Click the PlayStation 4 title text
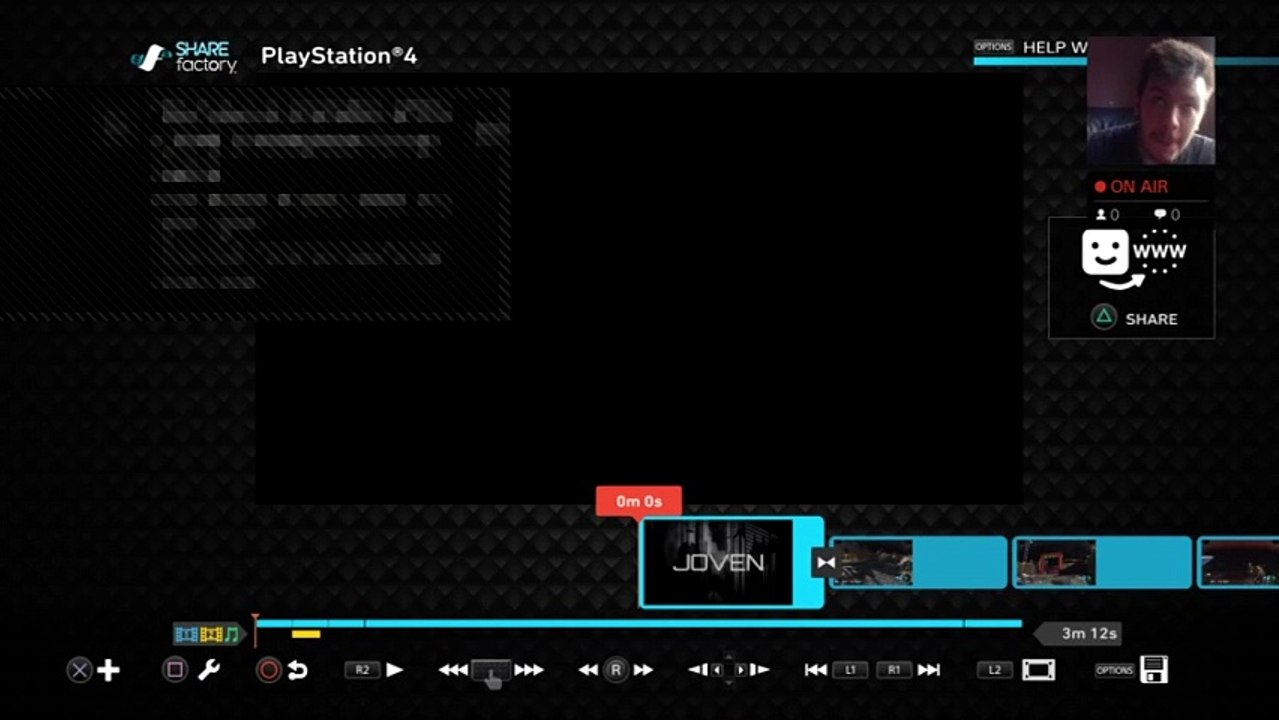The height and width of the screenshot is (720, 1279). pos(339,56)
